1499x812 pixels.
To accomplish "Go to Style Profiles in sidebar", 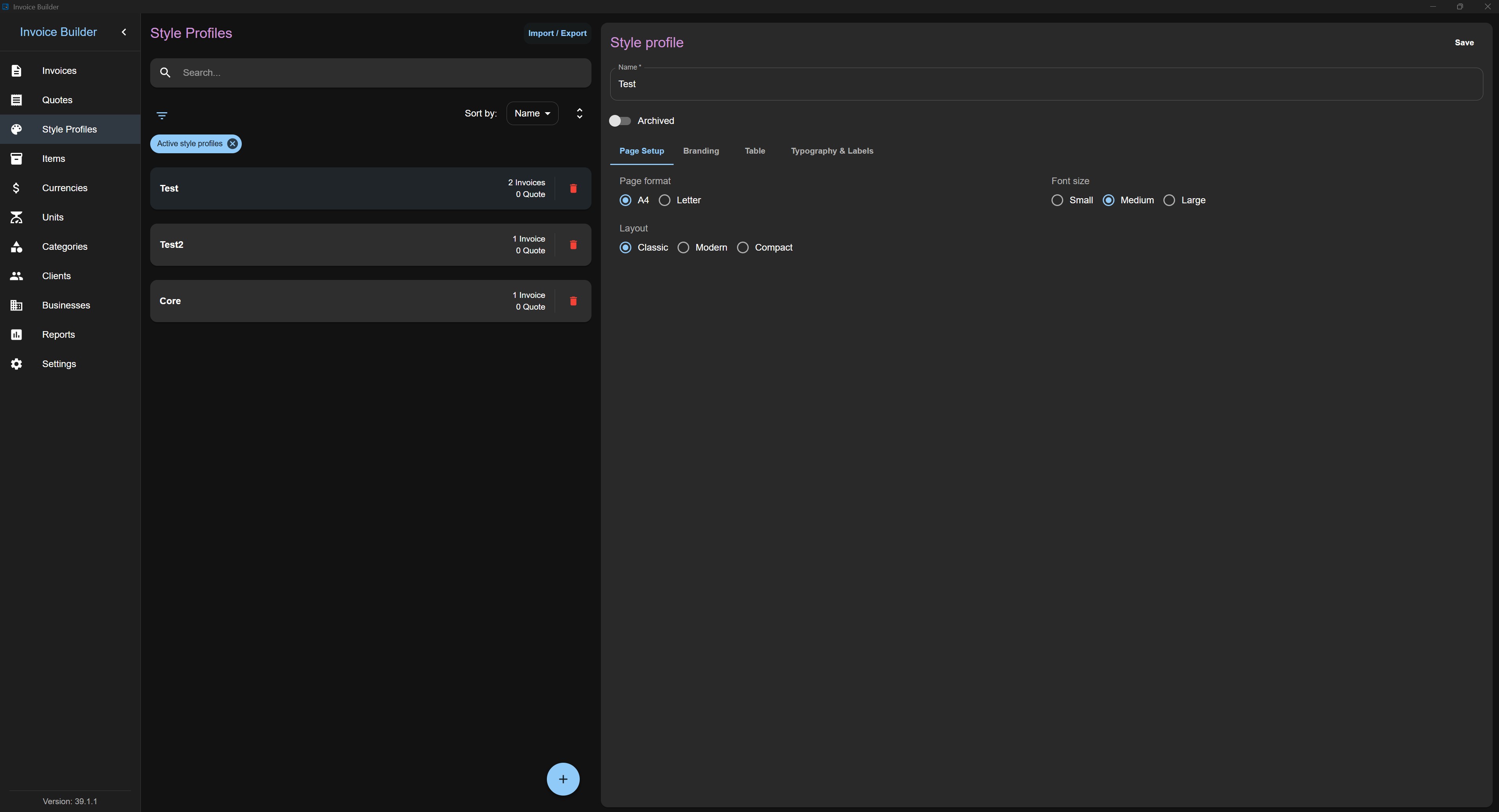I will (x=70, y=129).
